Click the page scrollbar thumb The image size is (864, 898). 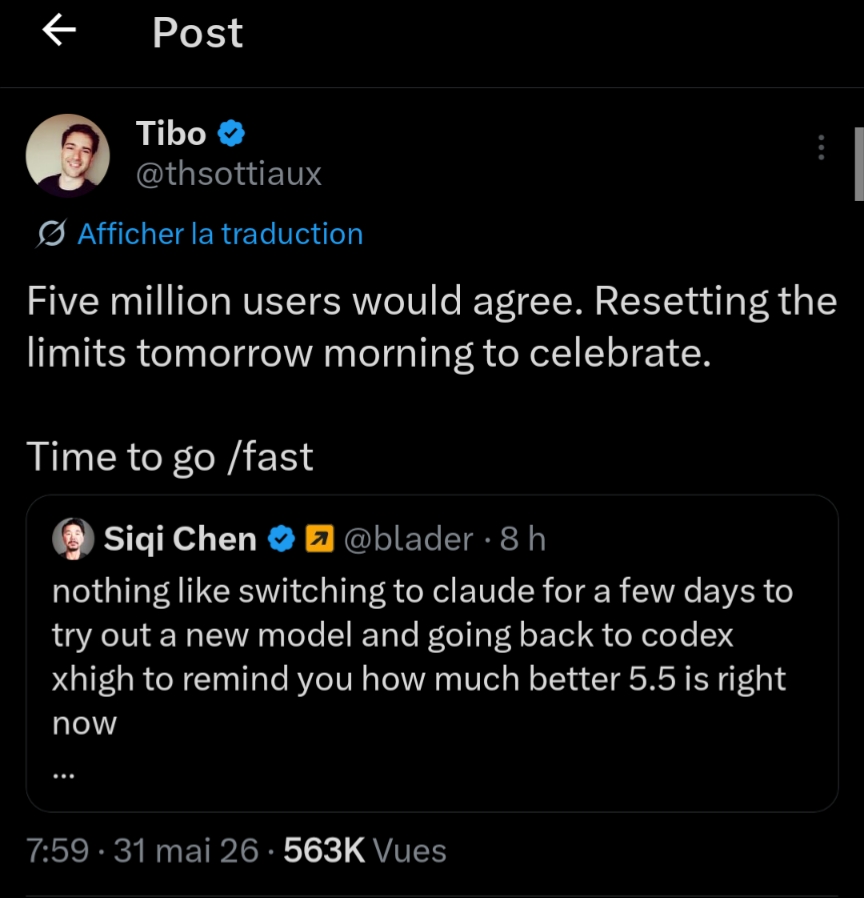(x=859, y=164)
